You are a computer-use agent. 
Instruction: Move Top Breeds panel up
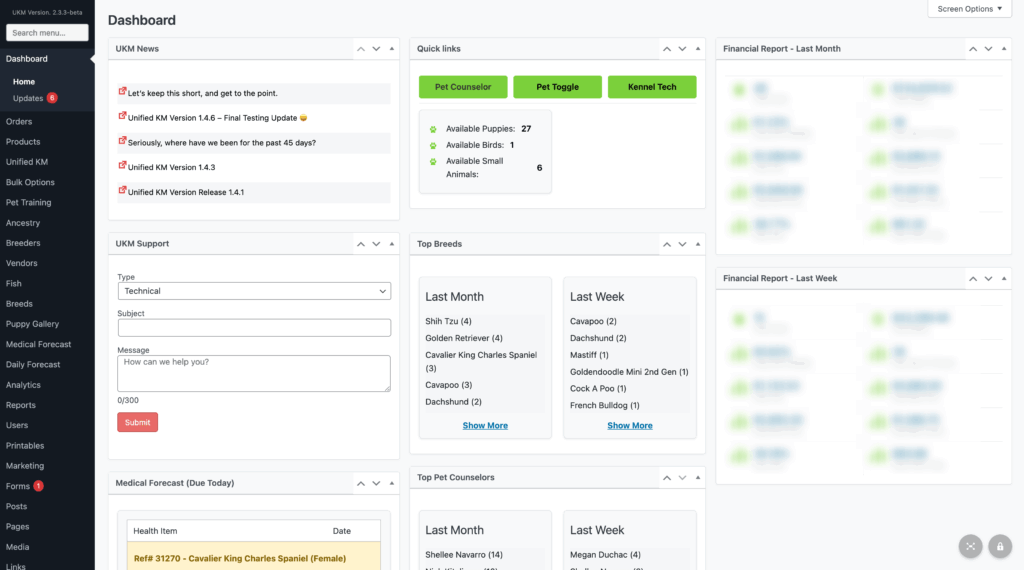pyautogui.click(x=667, y=244)
